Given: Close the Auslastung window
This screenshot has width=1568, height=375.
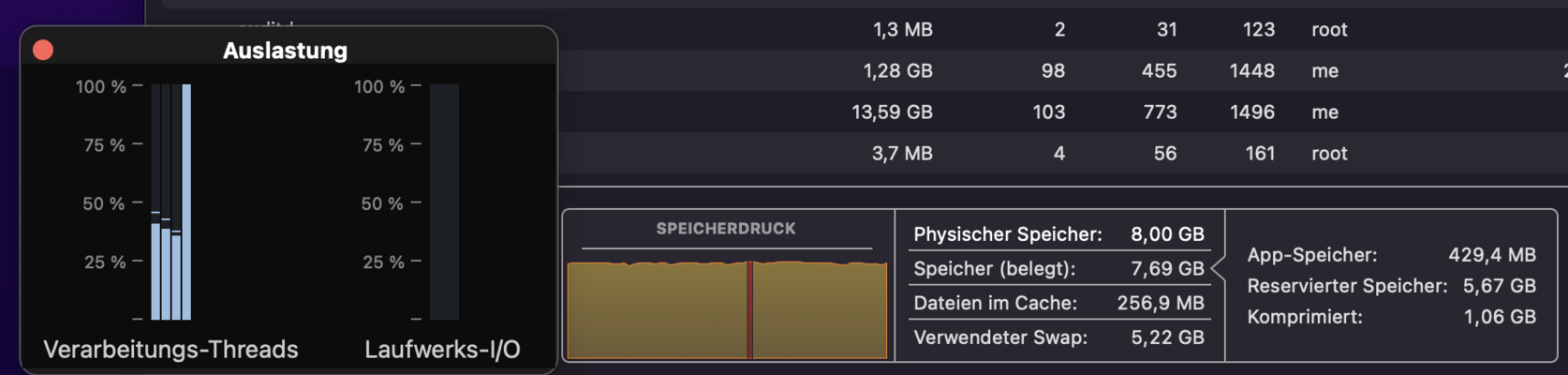Looking at the screenshot, I should tap(43, 51).
